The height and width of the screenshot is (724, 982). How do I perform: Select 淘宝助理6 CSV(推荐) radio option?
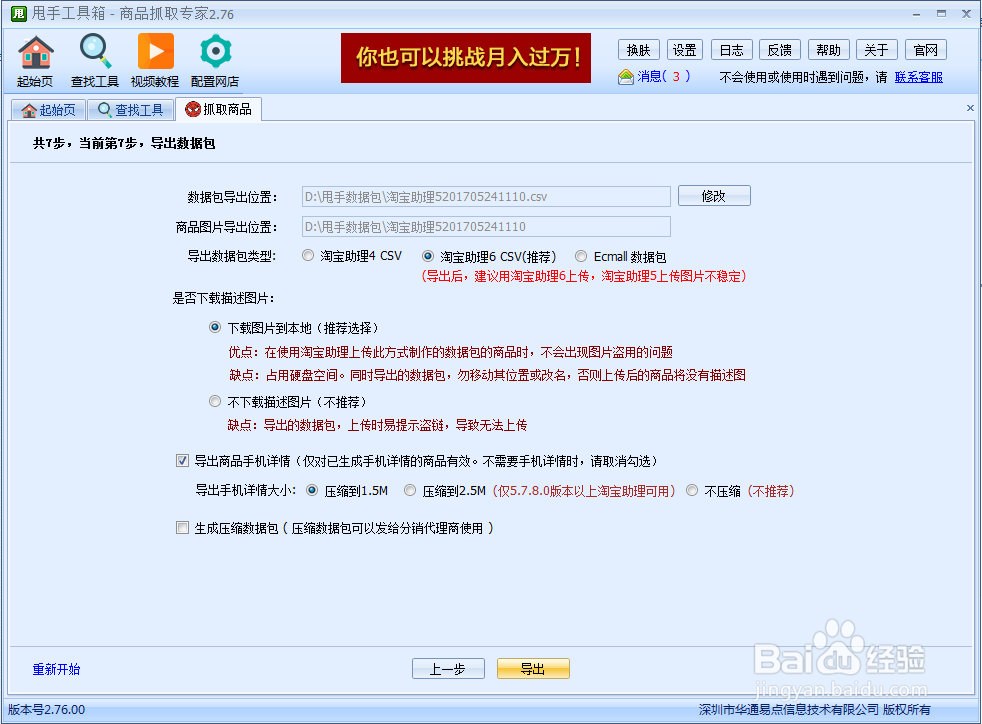click(x=428, y=256)
